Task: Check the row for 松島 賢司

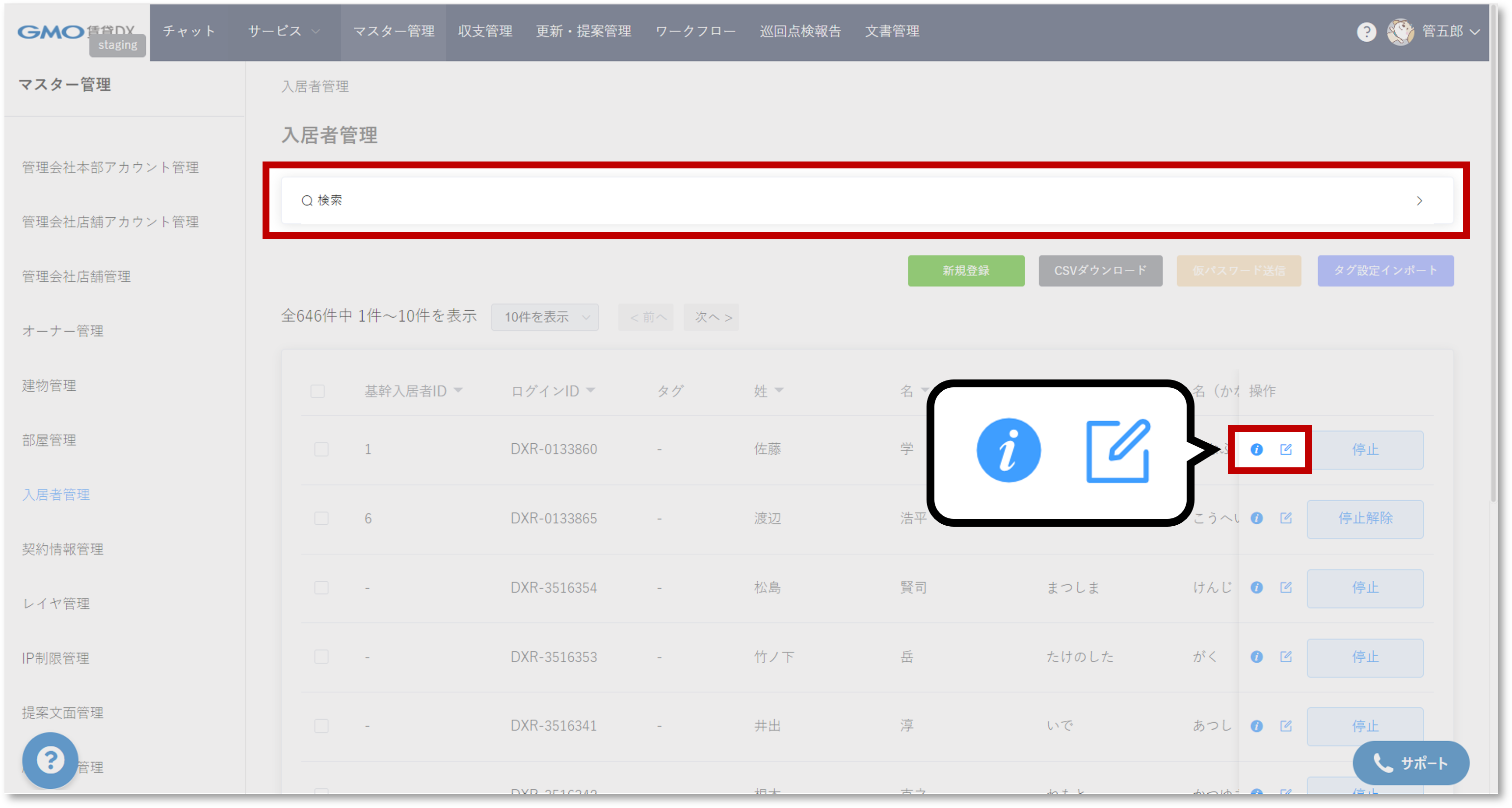Action: click(x=321, y=587)
